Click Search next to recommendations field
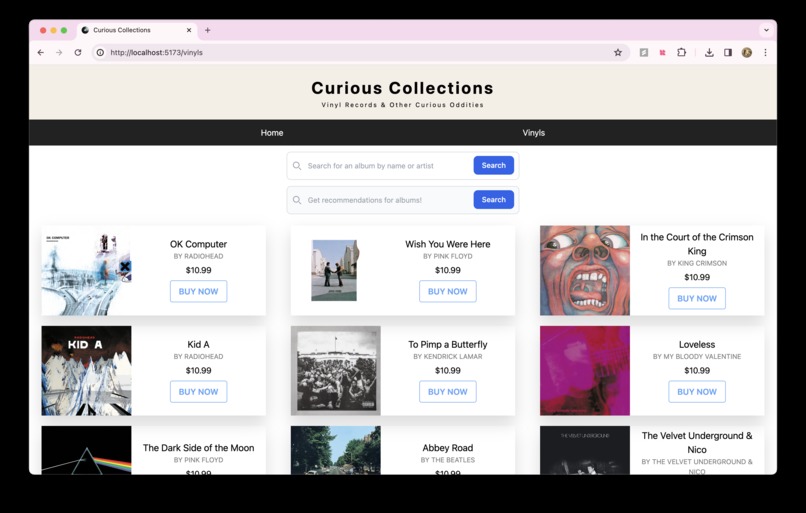The height and width of the screenshot is (513, 806). click(493, 200)
